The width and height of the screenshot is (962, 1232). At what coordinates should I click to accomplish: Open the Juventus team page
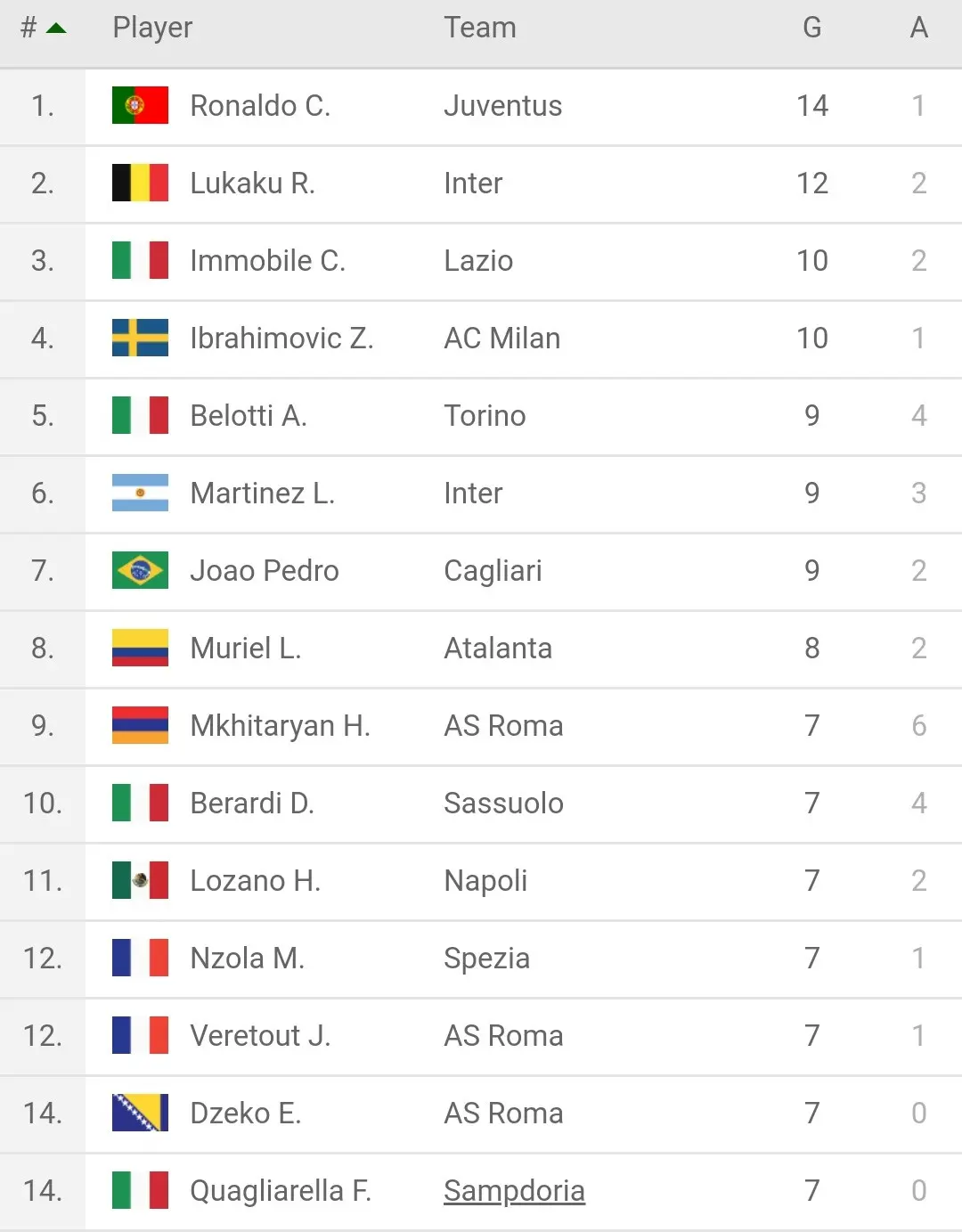tap(502, 105)
